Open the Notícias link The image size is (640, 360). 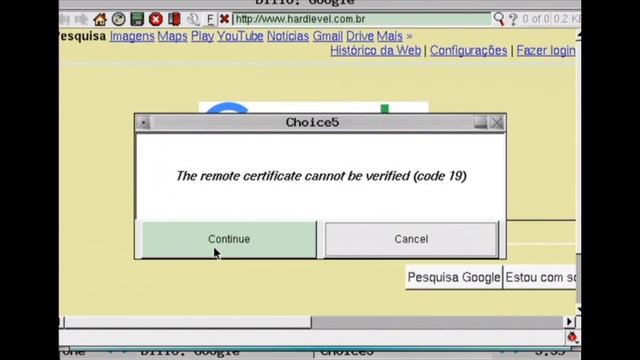pos(288,36)
